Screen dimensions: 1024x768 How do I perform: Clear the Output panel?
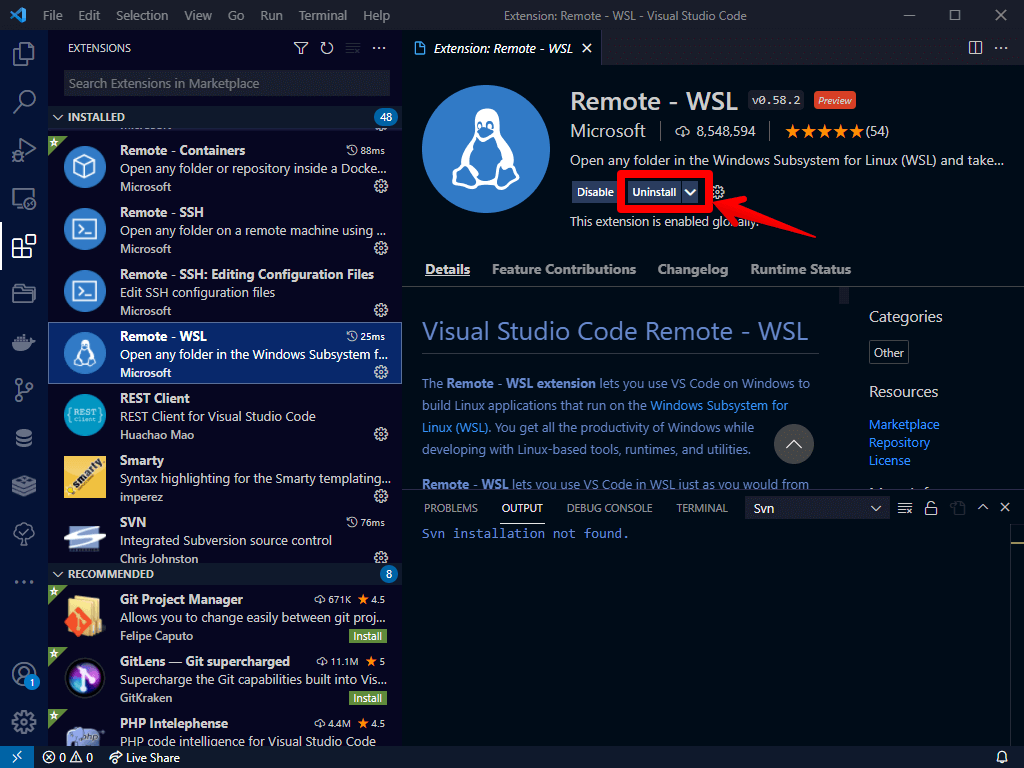(904, 507)
